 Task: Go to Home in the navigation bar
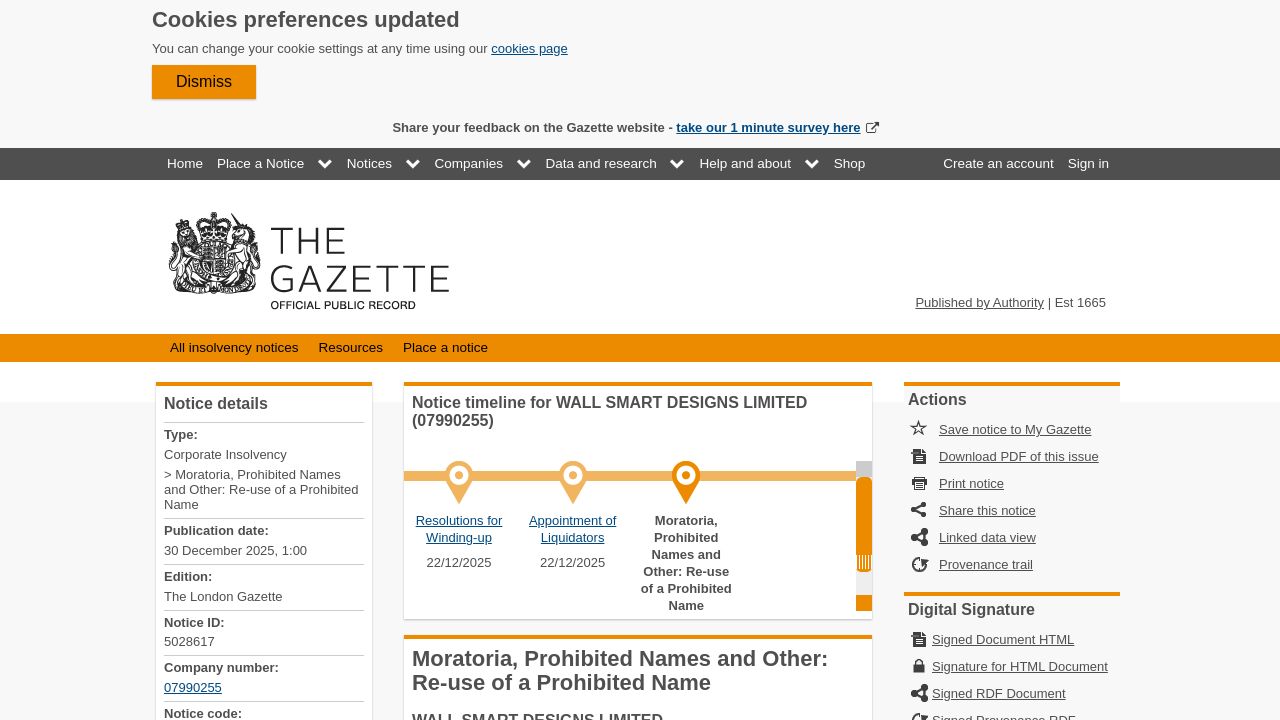pos(185,164)
